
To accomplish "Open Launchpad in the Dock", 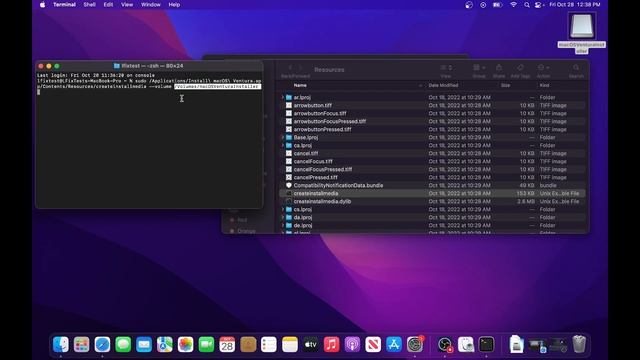I will [x=82, y=344].
